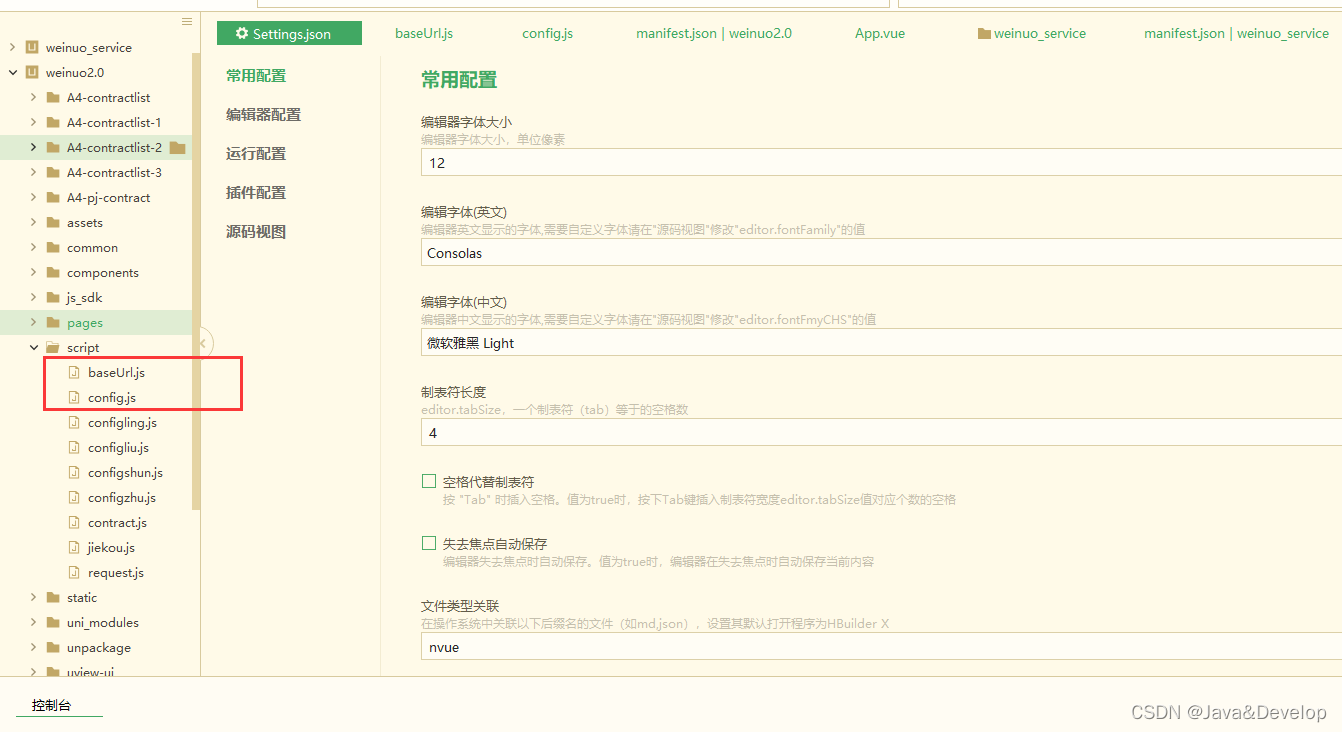Click the A4-pj-contract folder icon
The width and height of the screenshot is (1342, 732).
(x=53, y=197)
